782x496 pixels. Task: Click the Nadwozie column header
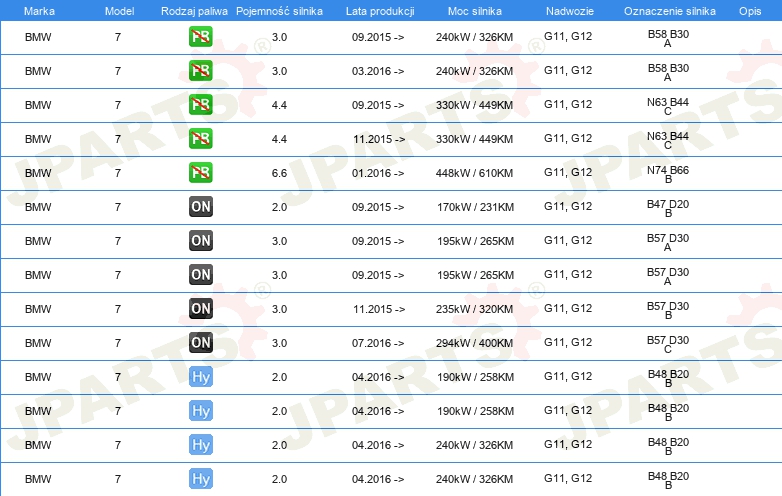coord(570,11)
